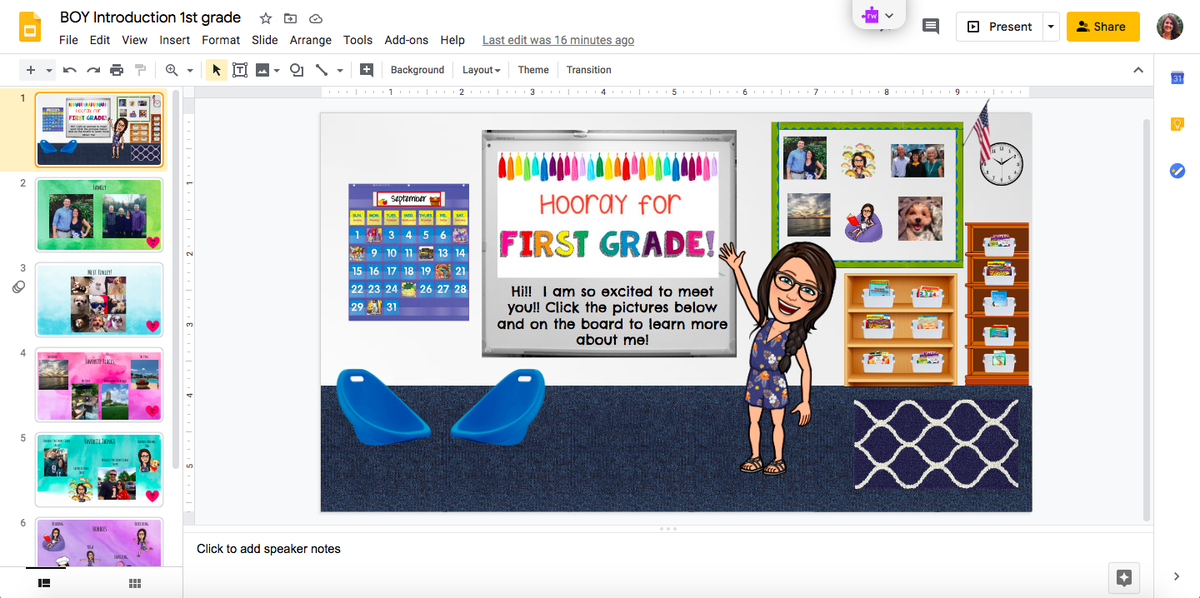The height and width of the screenshot is (598, 1200).
Task: Open the Edit menu
Action: (100, 40)
